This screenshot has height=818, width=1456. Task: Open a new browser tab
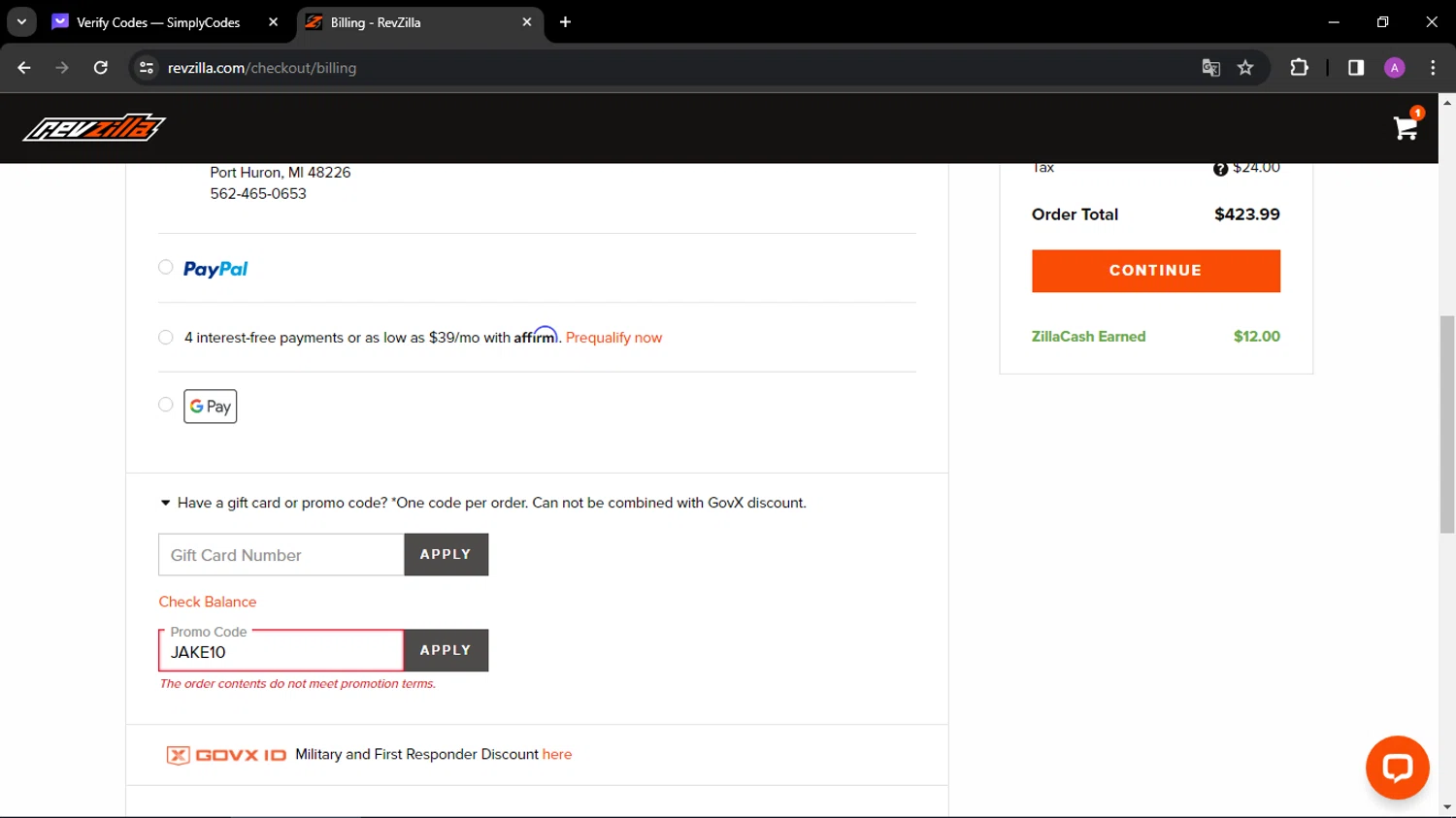coord(565,22)
